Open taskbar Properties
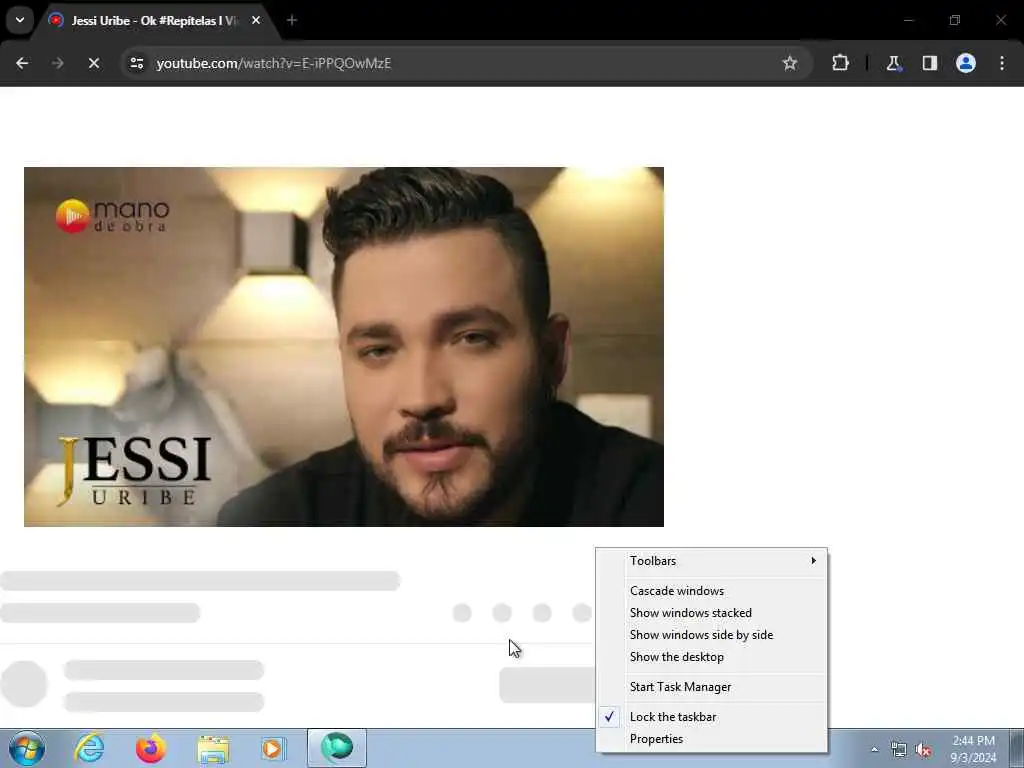The width and height of the screenshot is (1024, 768). [711, 739]
